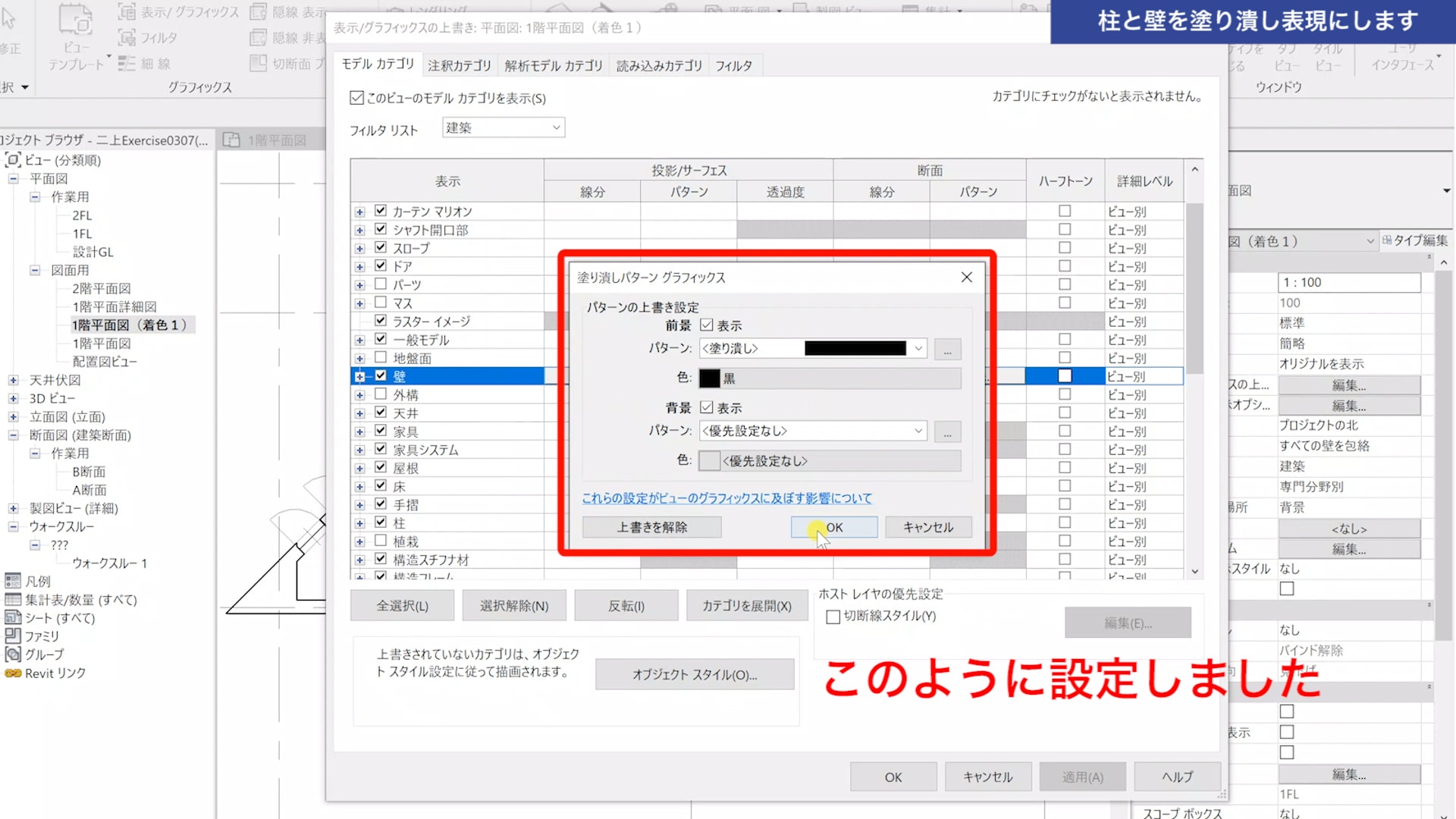This screenshot has width=1456, height=819.
Task: Toggle background 表示 checkbox
Action: pos(707,408)
